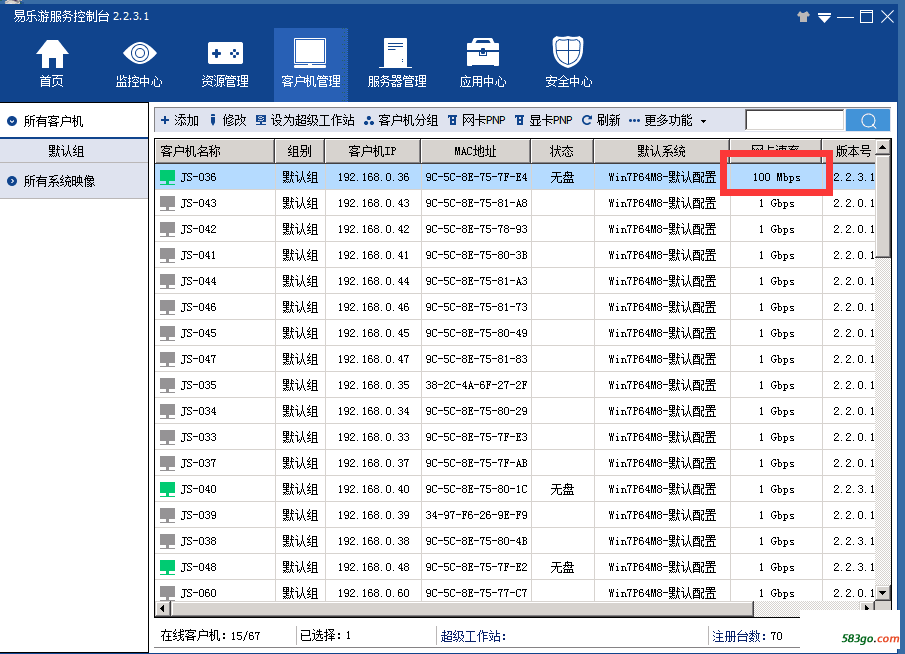Click the skin shirt icon in title bar

point(803,17)
